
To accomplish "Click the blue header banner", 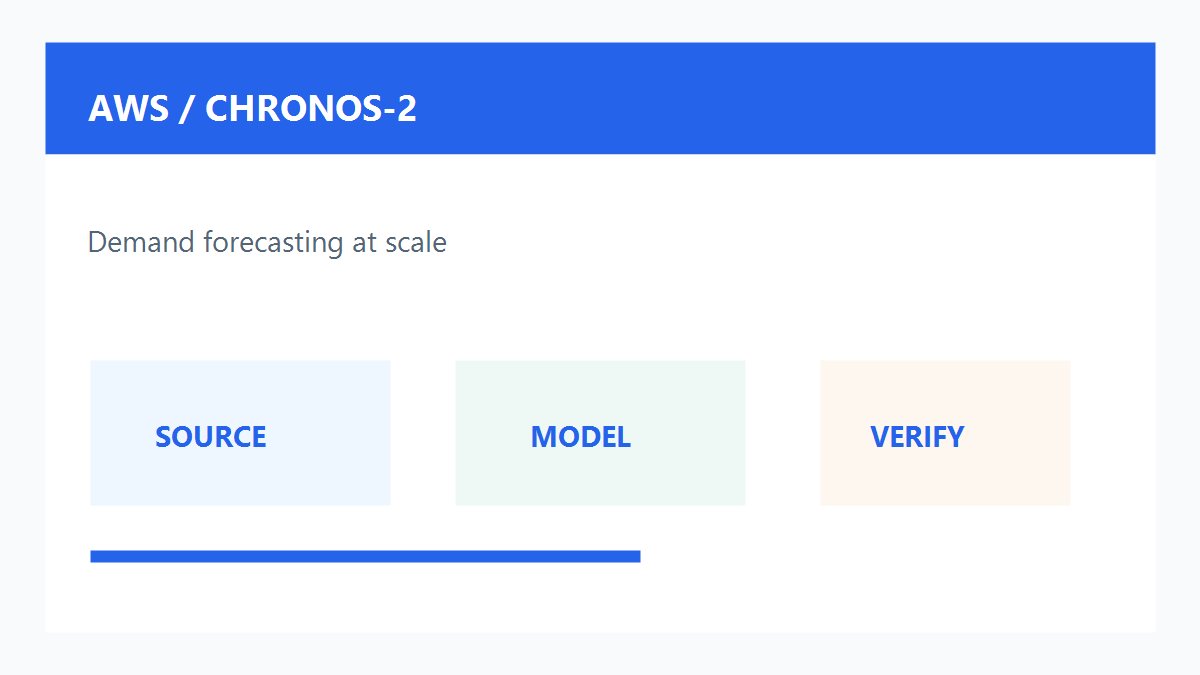I will (600, 98).
